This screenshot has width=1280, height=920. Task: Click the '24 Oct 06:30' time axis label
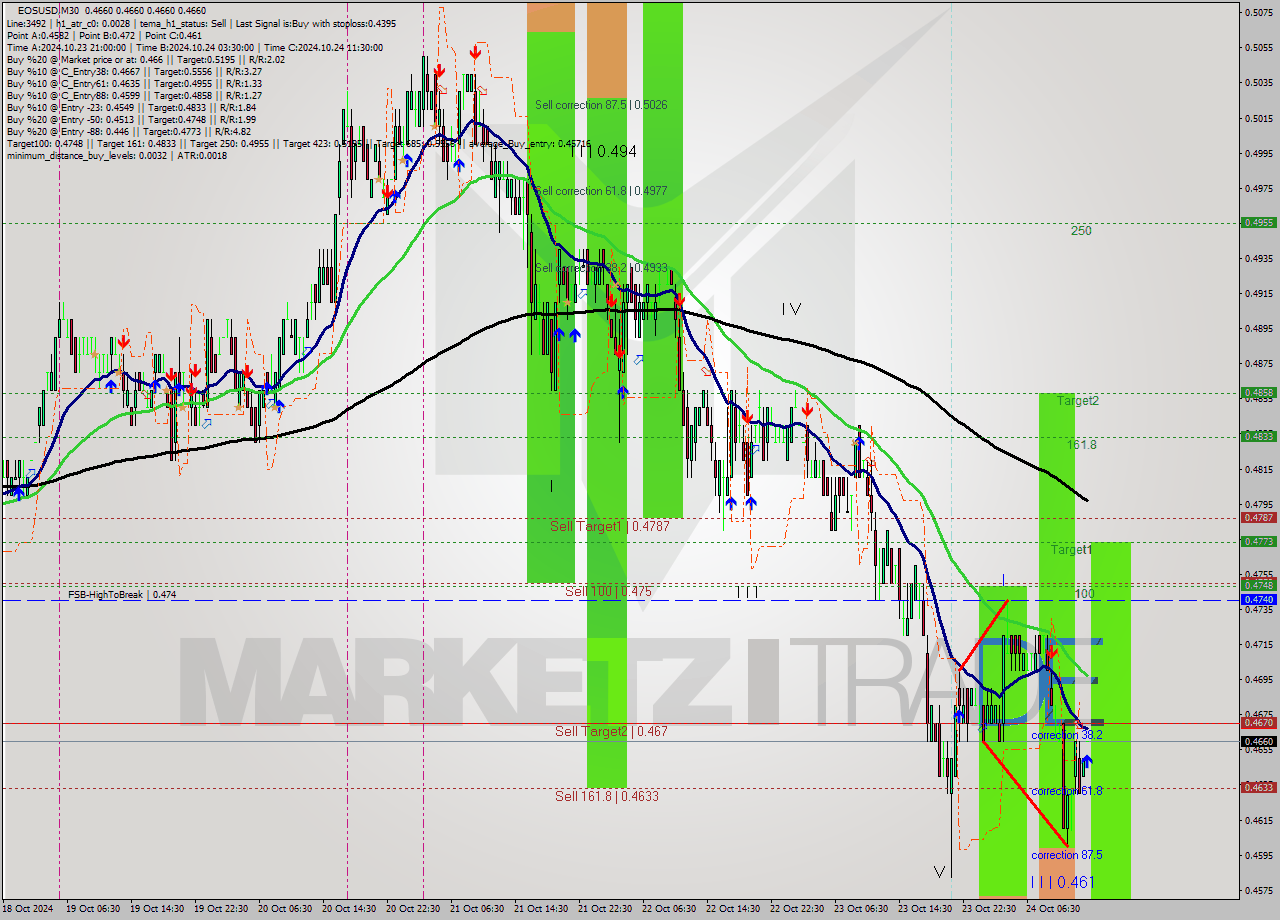[1052, 909]
